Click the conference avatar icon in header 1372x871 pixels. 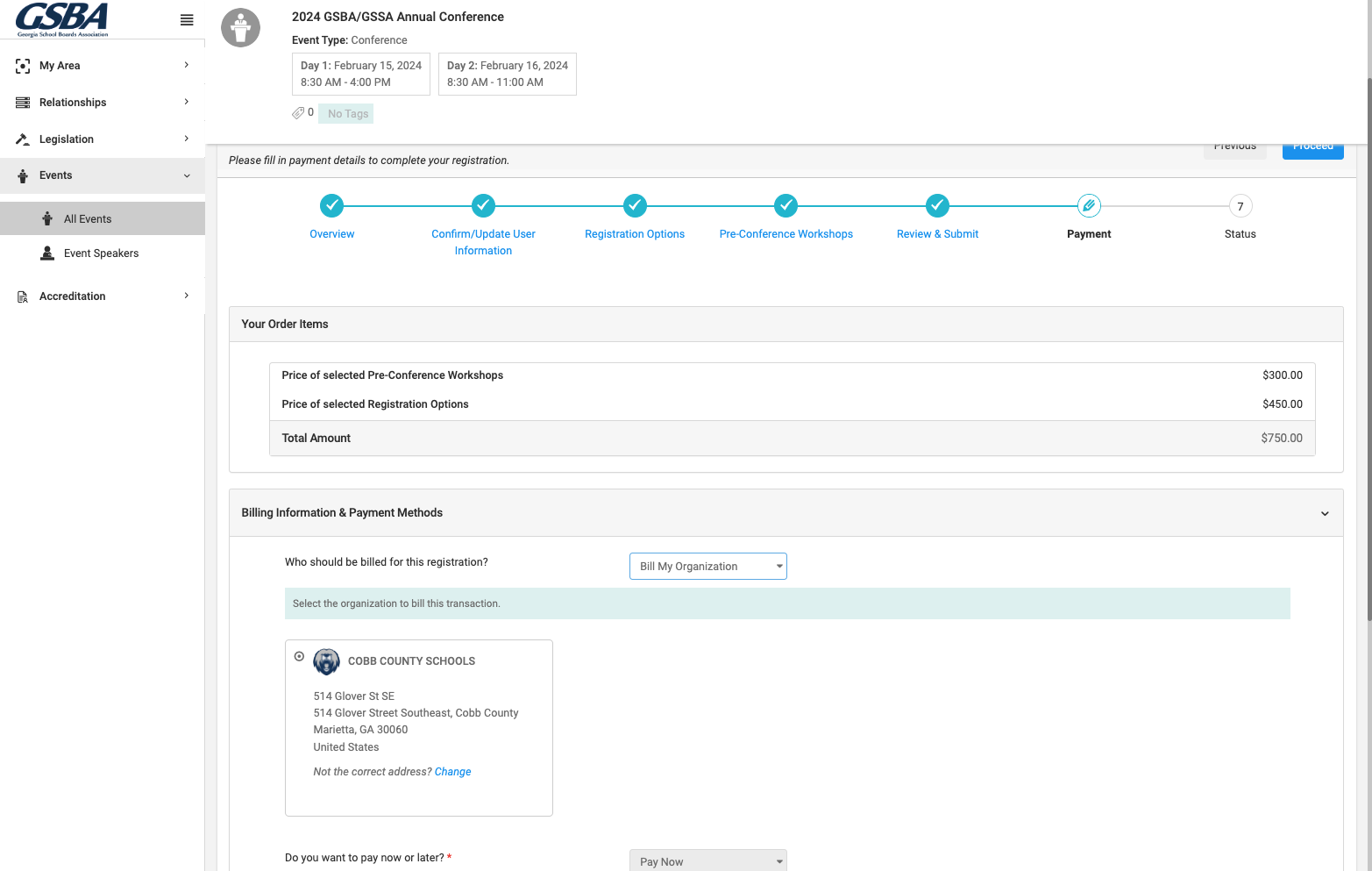240,28
